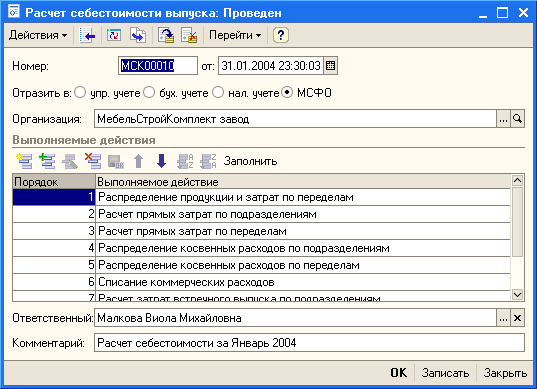Maximize the Расчет себестоимости выпуска window
This screenshot has height=389, width=537.
click(x=502, y=13)
